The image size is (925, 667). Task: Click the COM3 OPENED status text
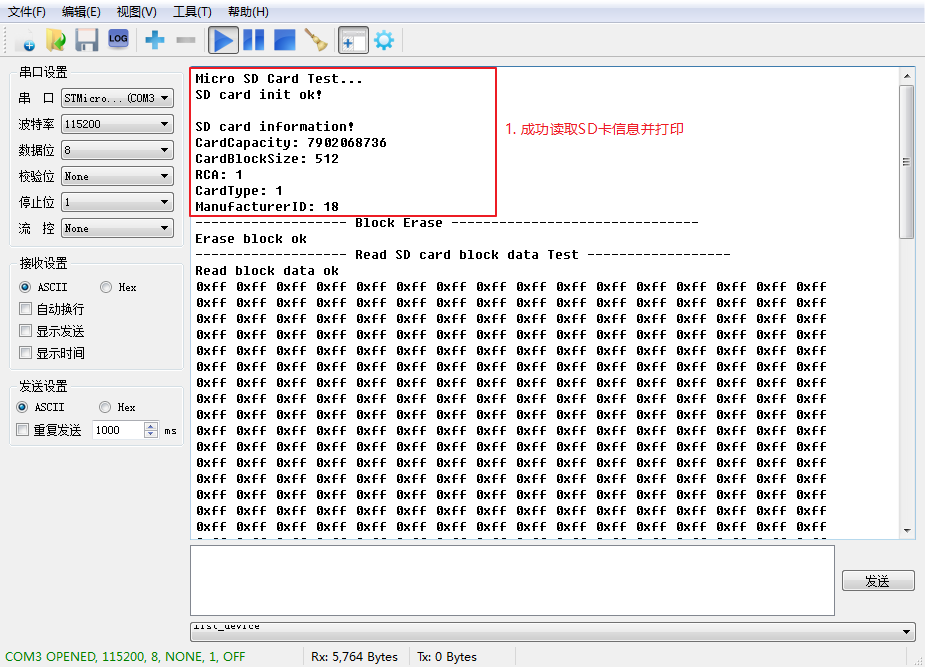coord(125,656)
